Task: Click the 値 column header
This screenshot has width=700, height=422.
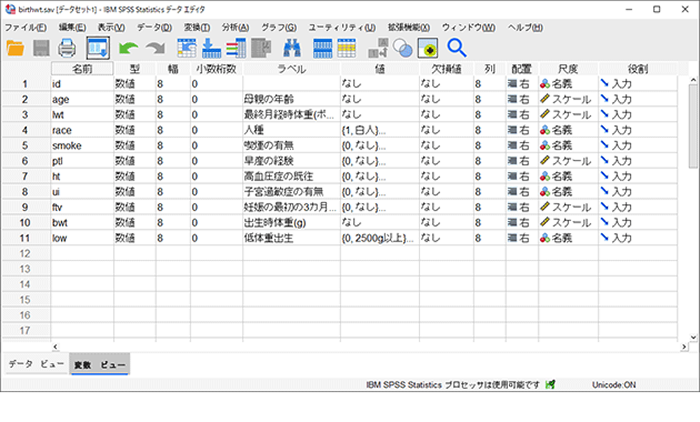Action: coord(379,69)
